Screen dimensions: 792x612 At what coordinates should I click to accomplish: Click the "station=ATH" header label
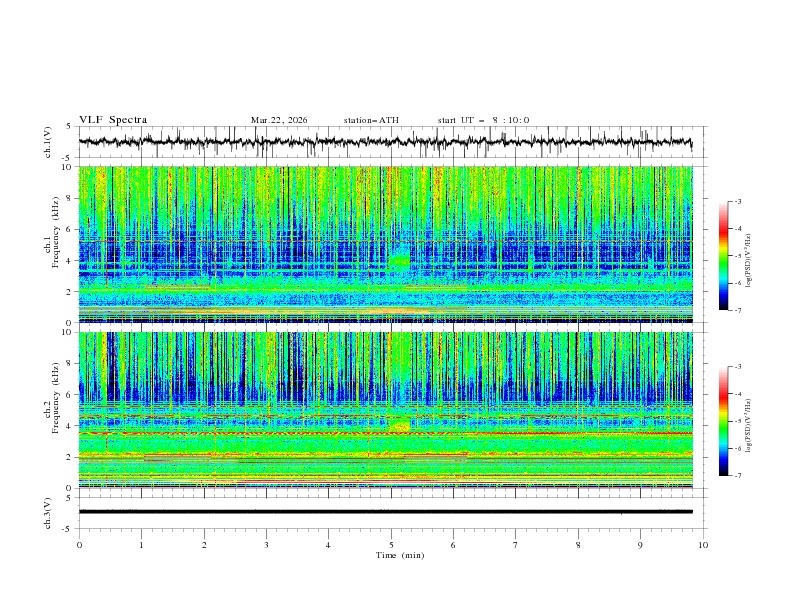371,120
